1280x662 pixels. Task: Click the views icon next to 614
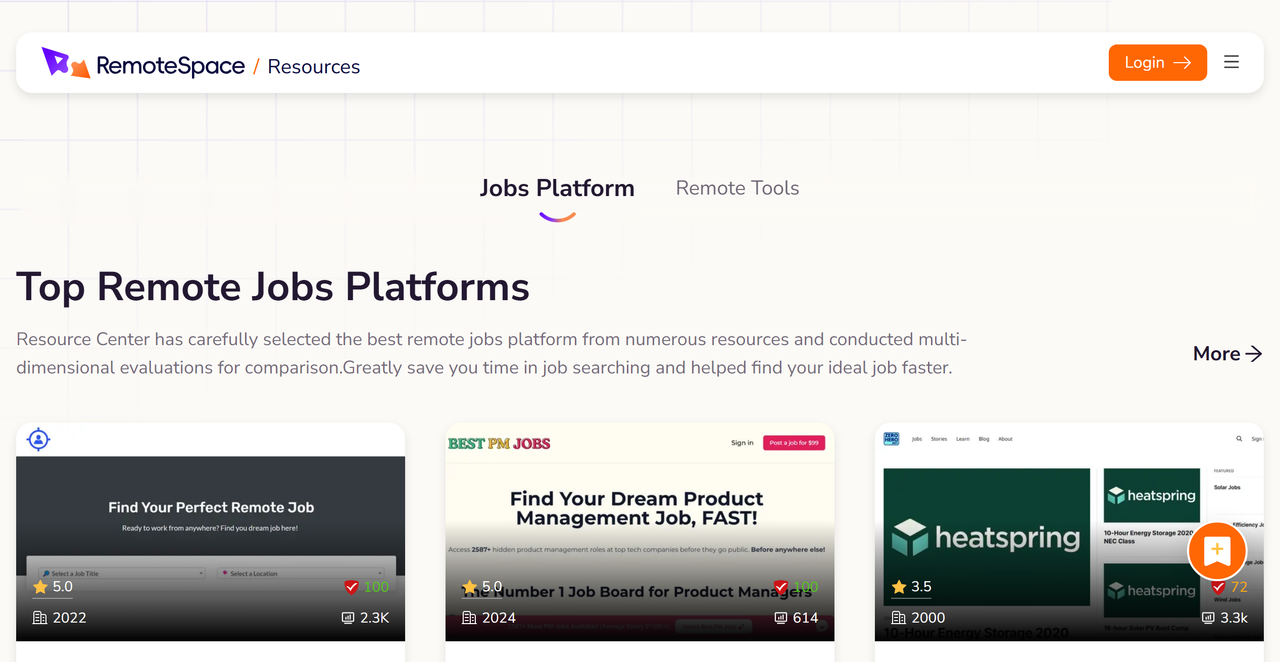(x=781, y=618)
